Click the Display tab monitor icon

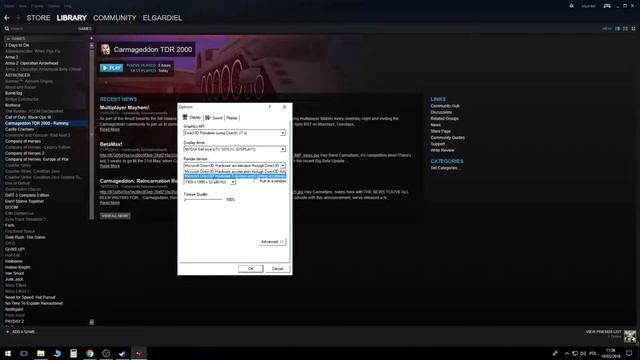pos(185,117)
